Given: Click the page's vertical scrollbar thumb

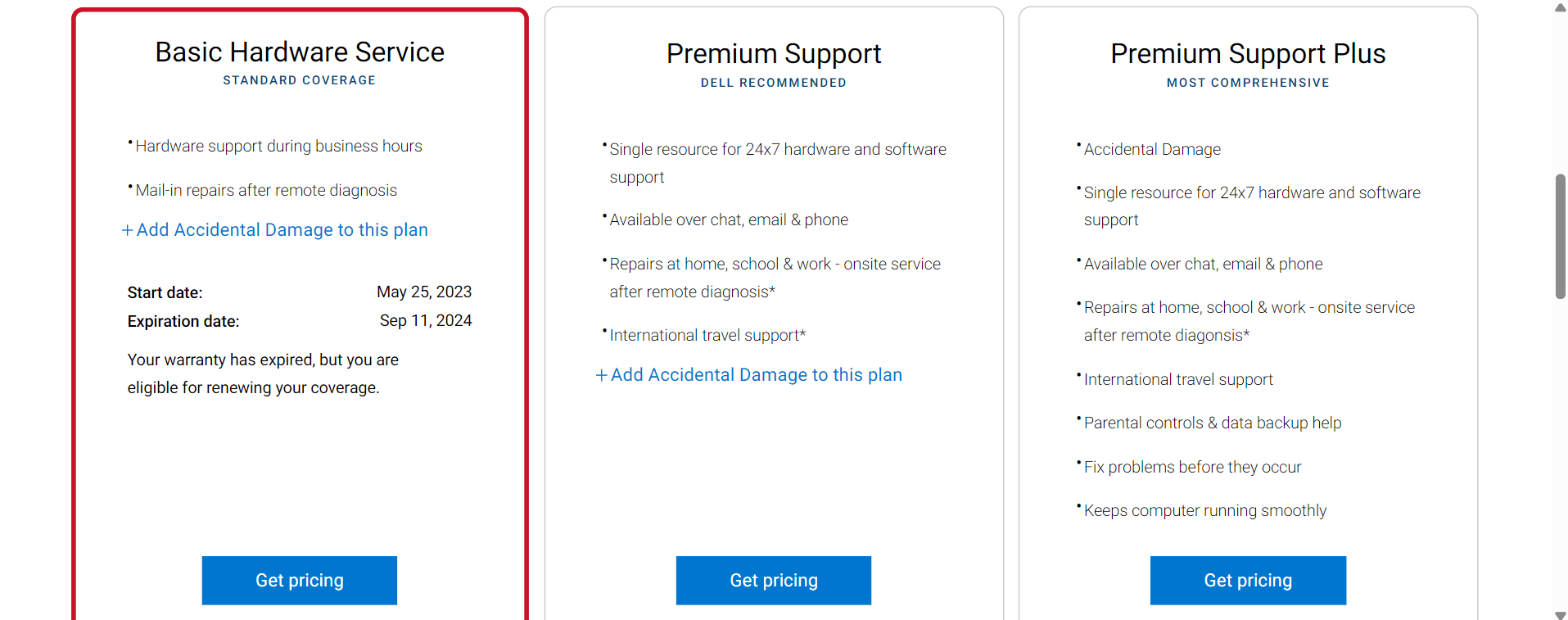Looking at the screenshot, I should 1560,236.
